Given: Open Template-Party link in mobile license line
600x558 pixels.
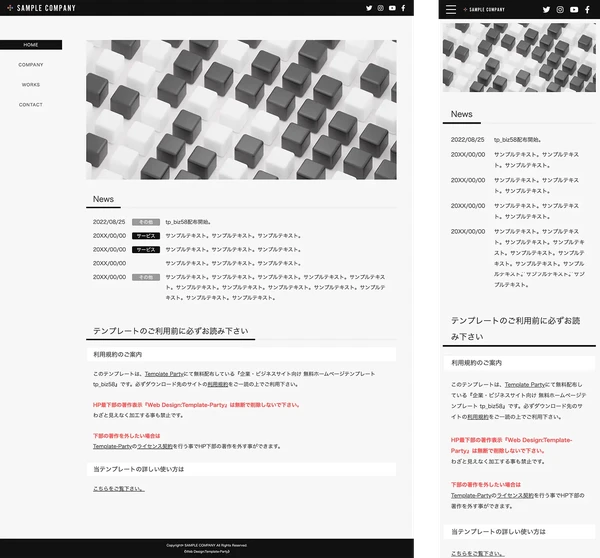Looking at the screenshot, I should 471,495.
